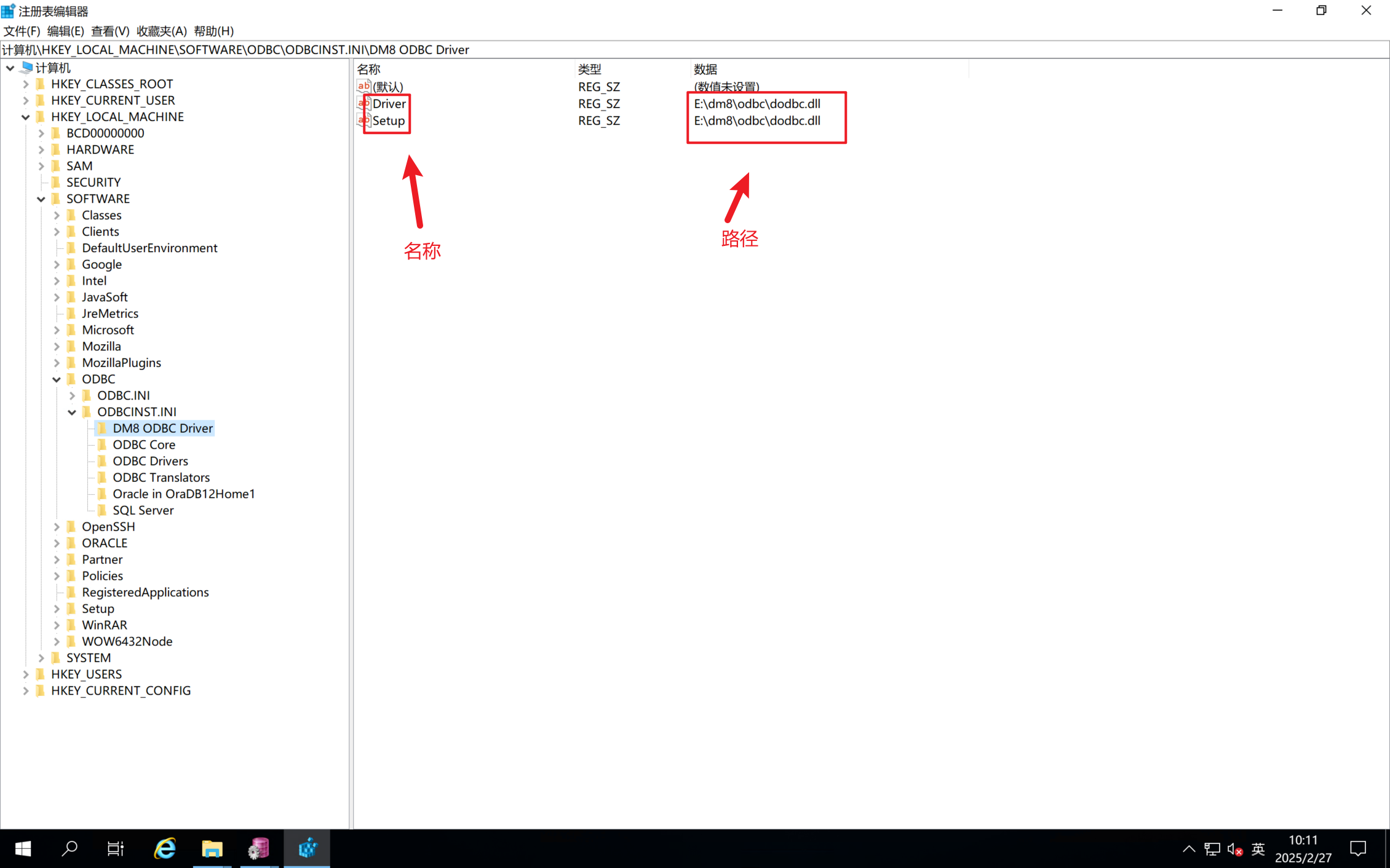Viewport: 1390px width, 868px height.
Task: Select the JreMetrics key
Action: coord(110,314)
